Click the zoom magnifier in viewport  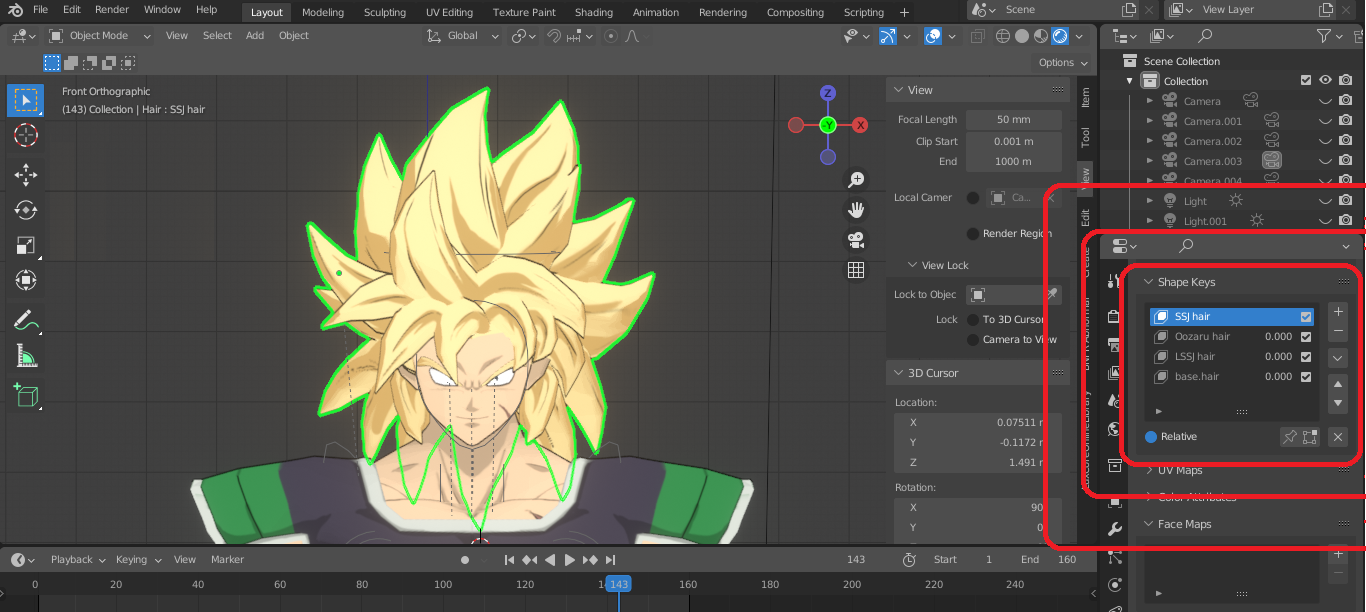[x=856, y=180]
